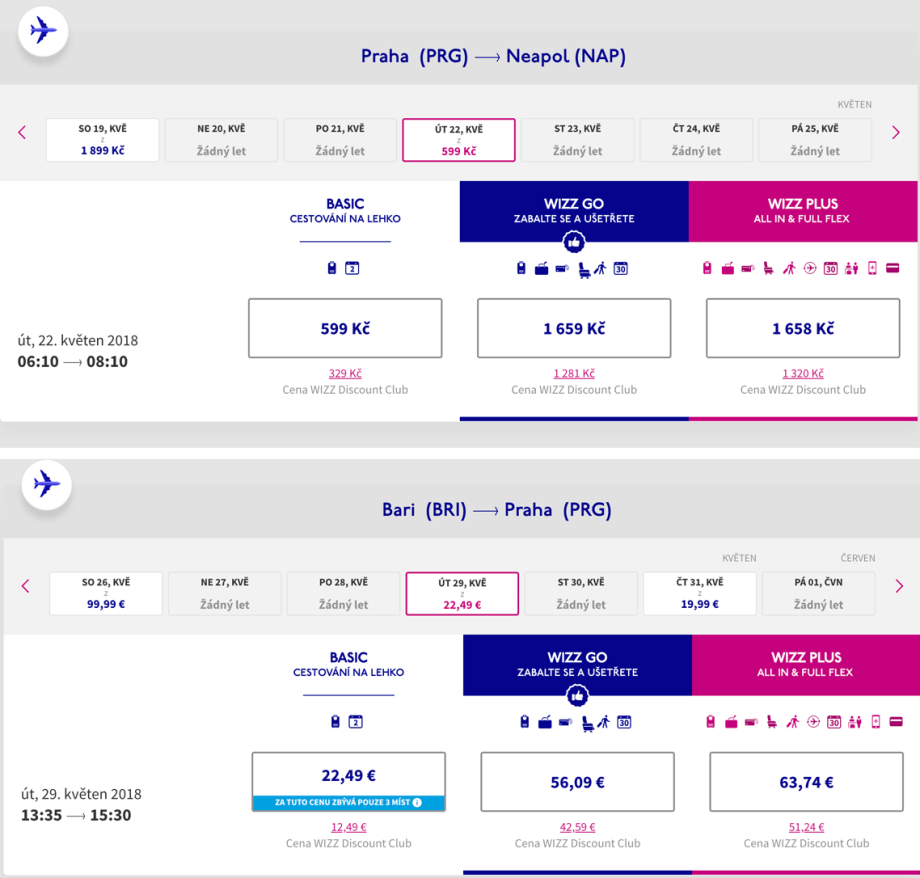
Task: Click the airplane icon beside Praha–Neapol route
Action: [x=43, y=31]
